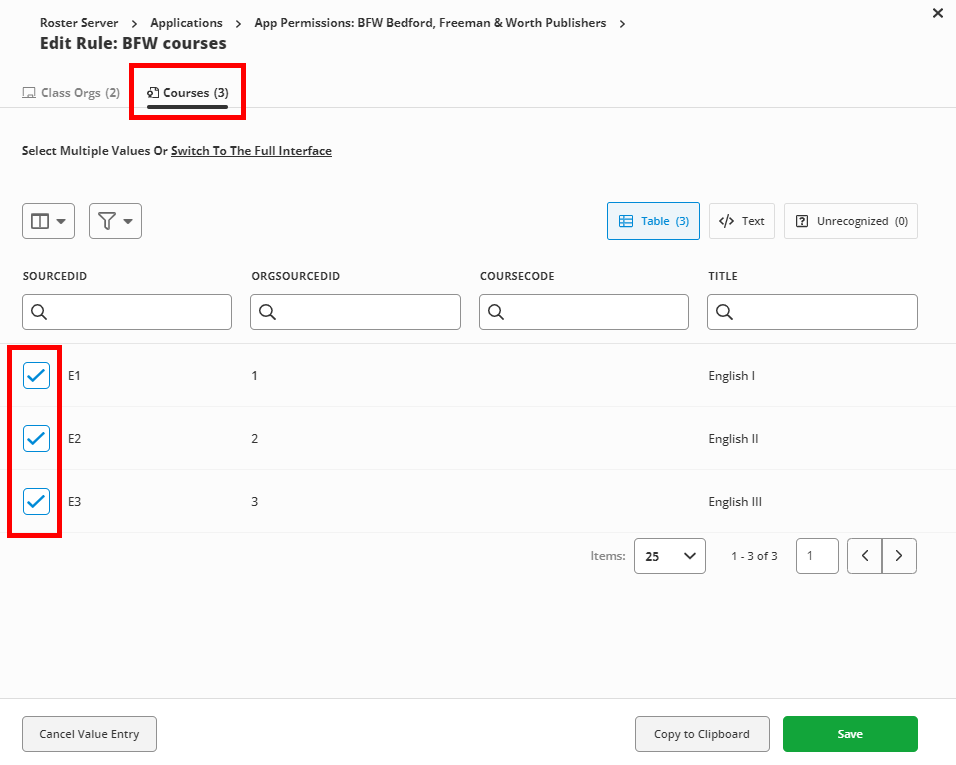Click the Class Orgs monitor icon
The height and width of the screenshot is (765, 956).
[28, 92]
